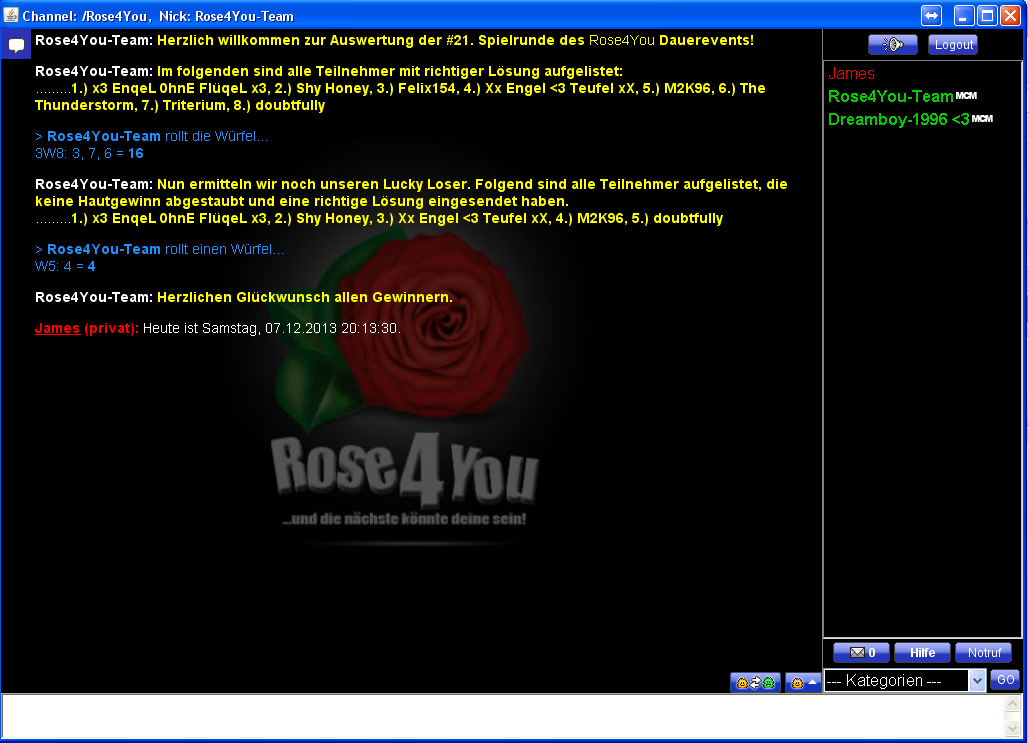Select Rose4You-Team in the user list
This screenshot has height=743, width=1028.
[890, 97]
